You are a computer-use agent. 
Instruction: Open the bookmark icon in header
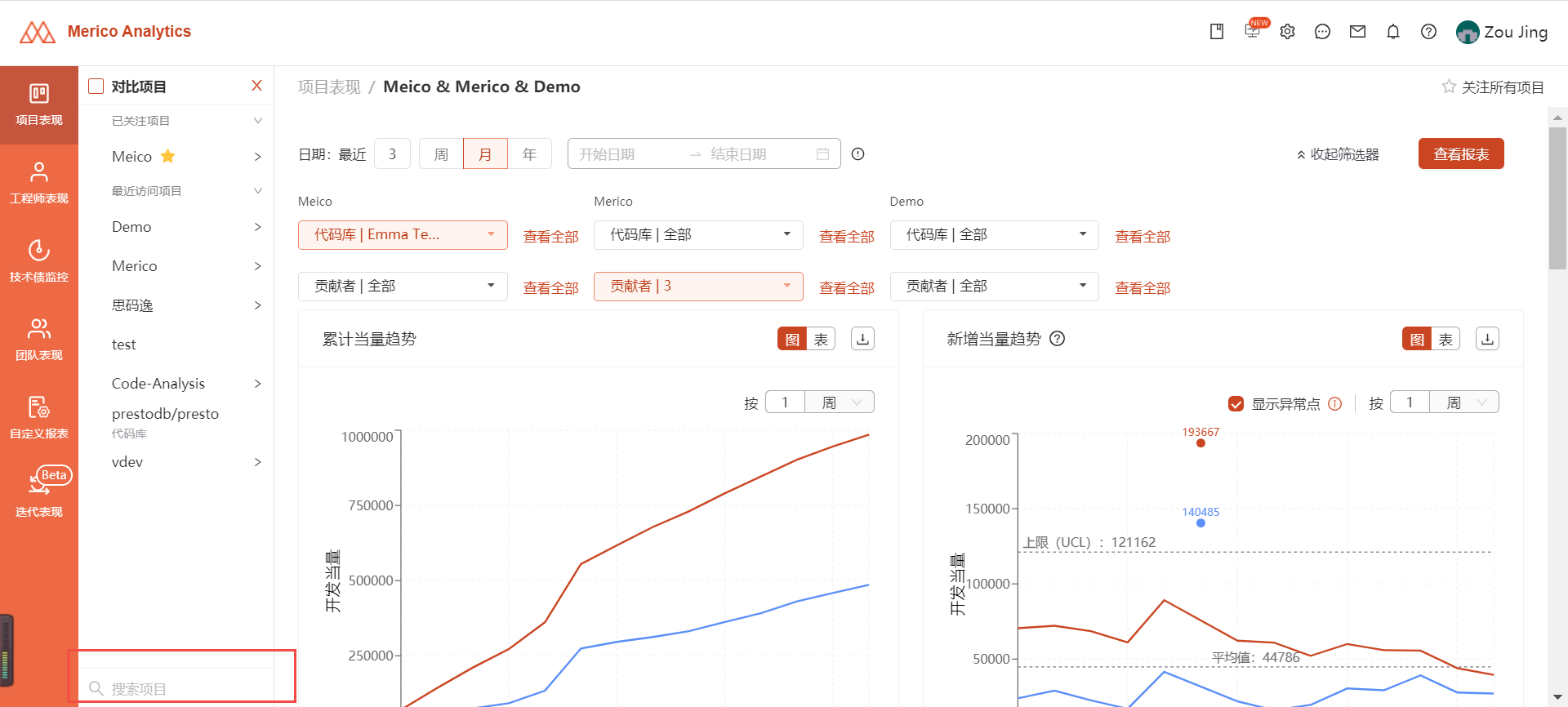point(1217,32)
